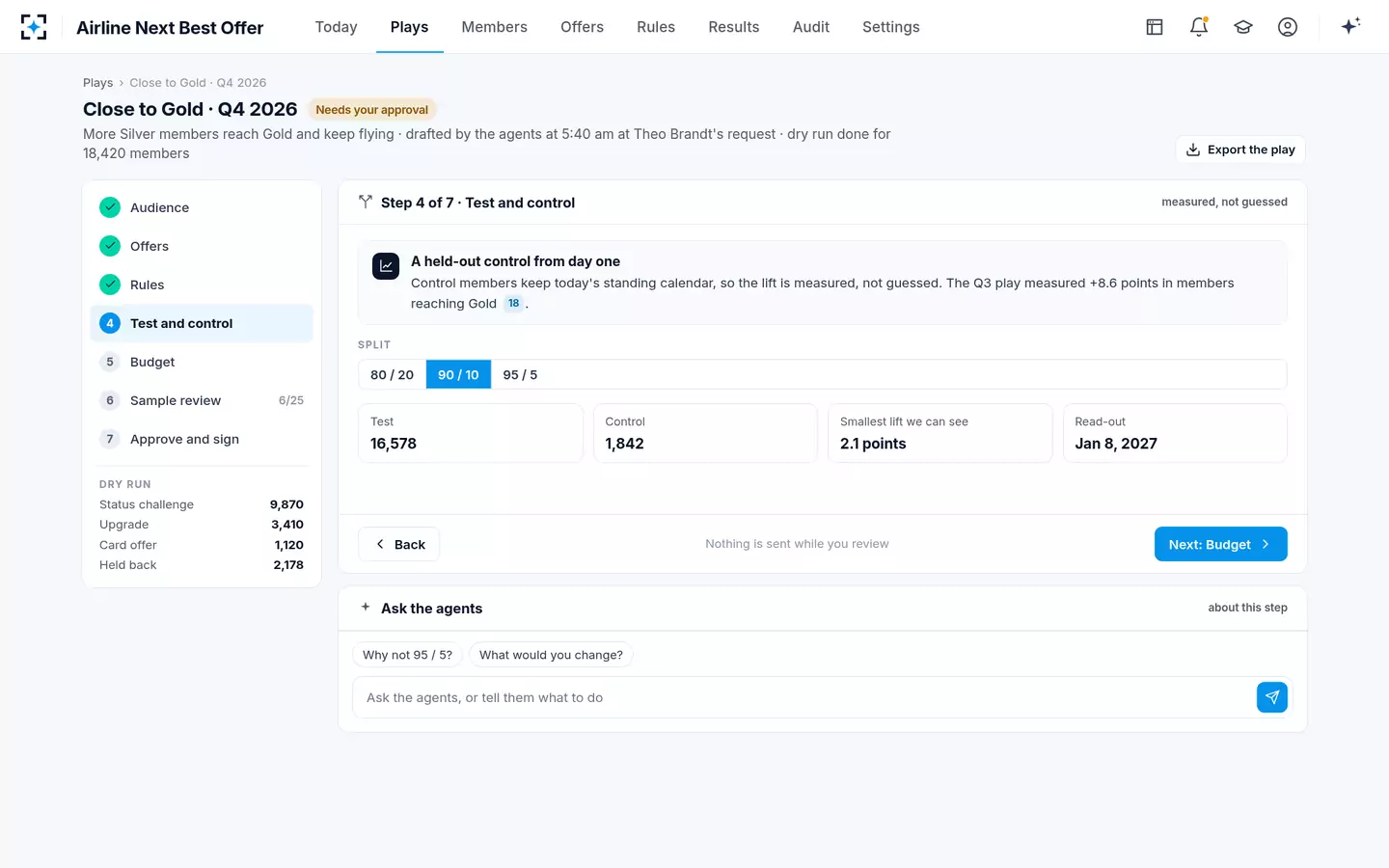1389x868 pixels.
Task: Focus the Ask the agents input field
Action: point(803,697)
